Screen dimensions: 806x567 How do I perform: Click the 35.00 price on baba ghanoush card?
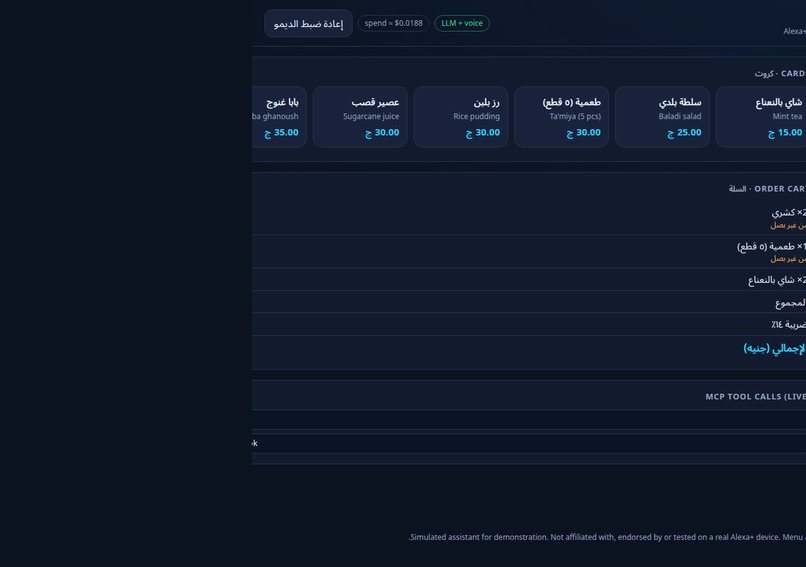point(281,133)
